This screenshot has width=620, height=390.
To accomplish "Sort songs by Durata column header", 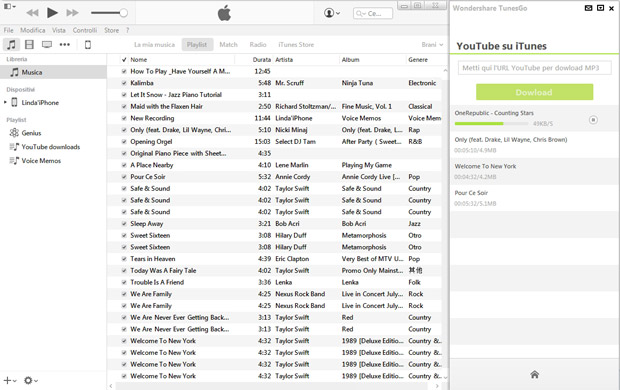I will pos(261,60).
